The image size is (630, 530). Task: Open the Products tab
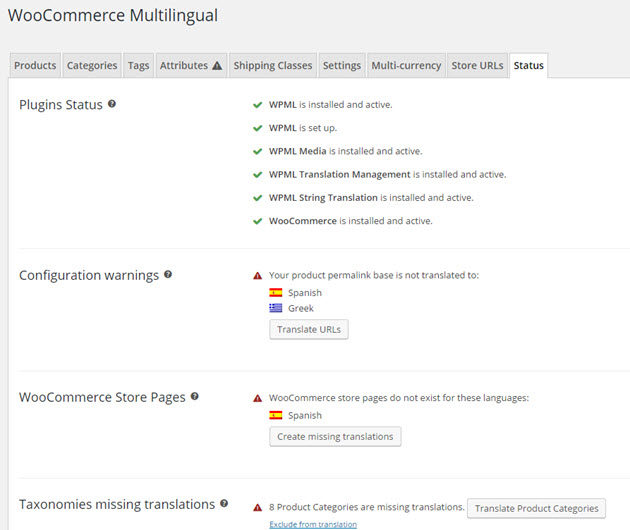[x=35, y=65]
